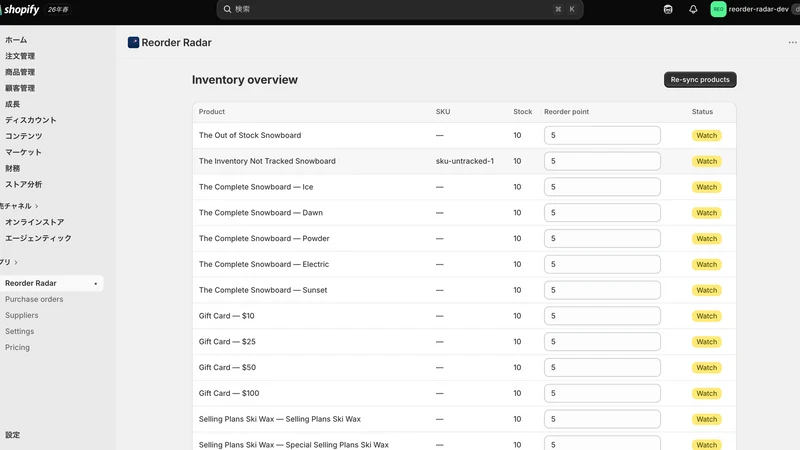Expand the sales channels chevron
800x450 pixels.
tap(37, 206)
